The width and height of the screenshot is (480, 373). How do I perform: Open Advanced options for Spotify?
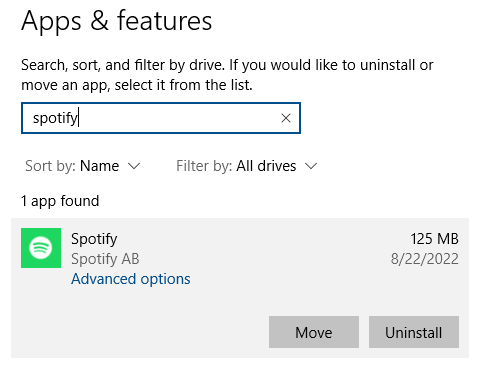pos(131,279)
